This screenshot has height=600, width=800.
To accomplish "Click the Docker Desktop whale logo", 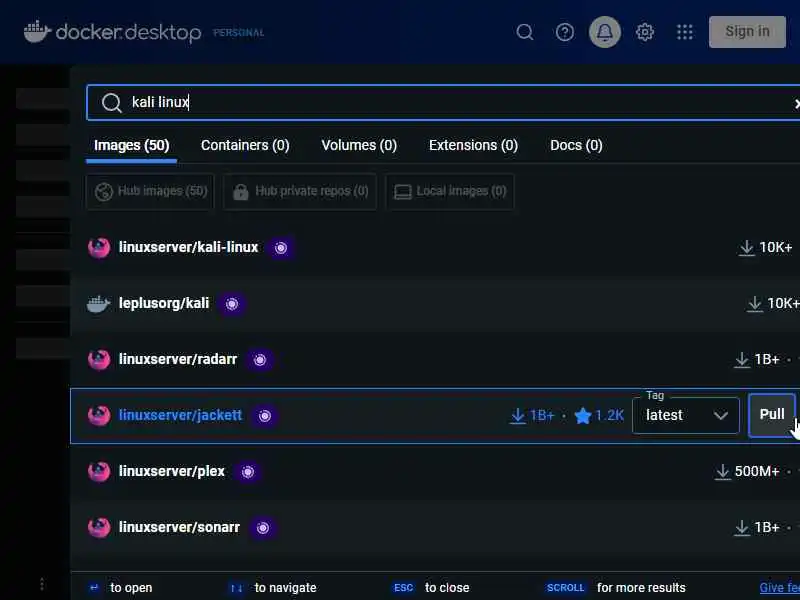I will (37, 32).
